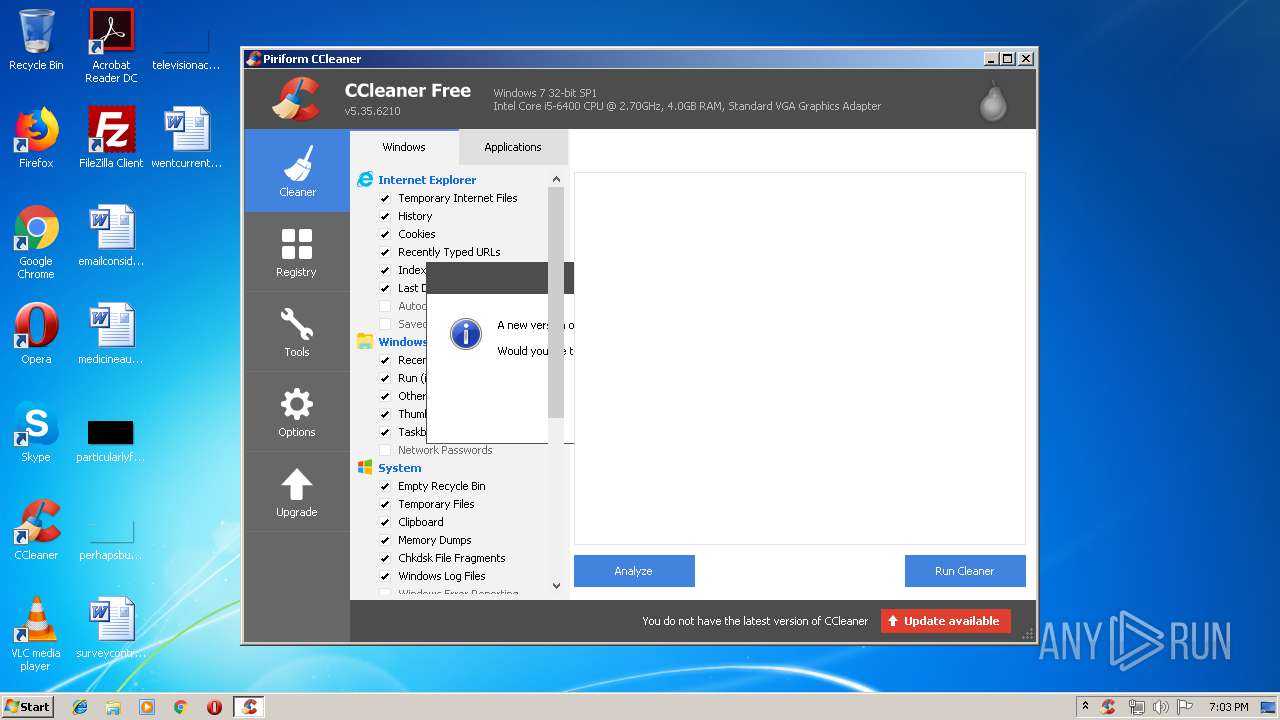
Task: Open the Start menu
Action: [x=28, y=707]
